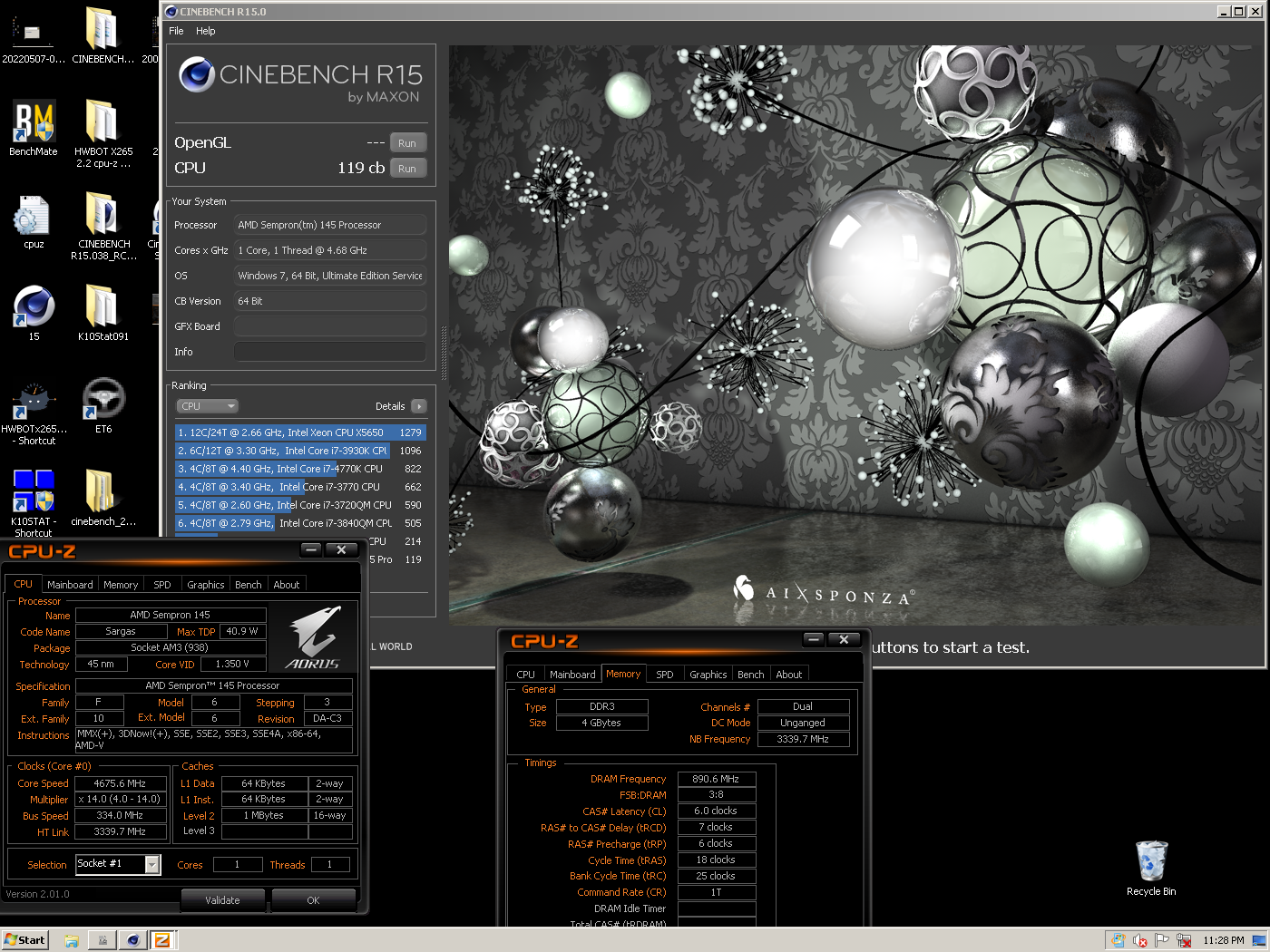Image resolution: width=1270 pixels, height=952 pixels.
Task: Switch to Mainboard tab in right CPU-Z
Action: coord(572,675)
